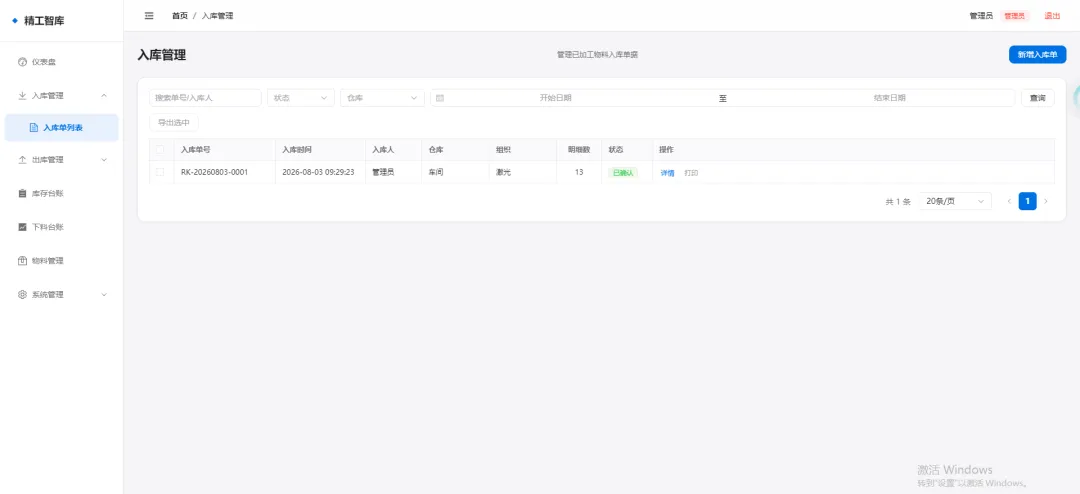The height and width of the screenshot is (494, 1080).
Task: Click the 明细数 column header
Action: pyautogui.click(x=579, y=150)
